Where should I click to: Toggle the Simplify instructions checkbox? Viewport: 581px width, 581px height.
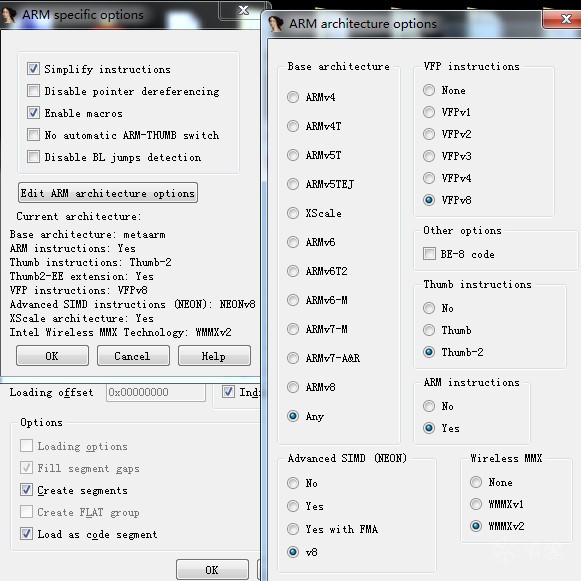[x=33, y=69]
